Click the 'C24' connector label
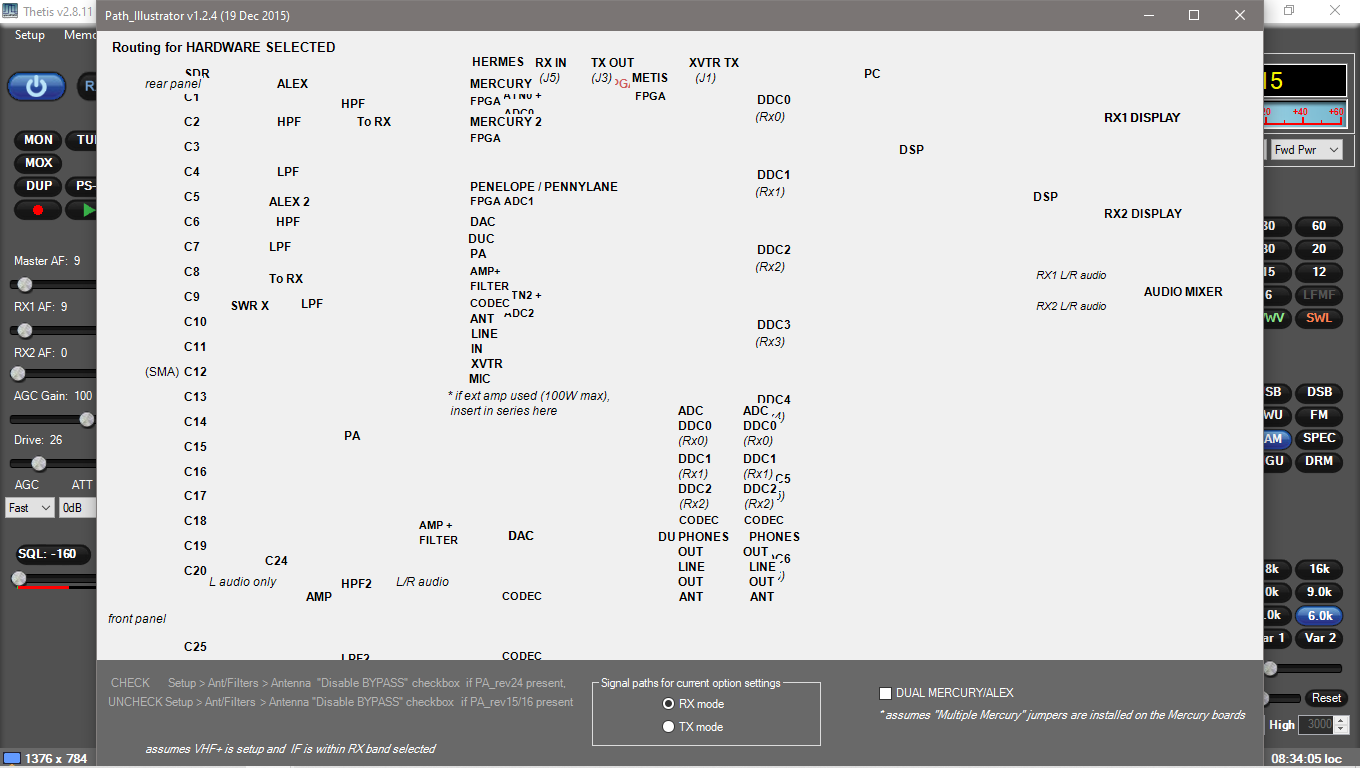Image resolution: width=1360 pixels, height=768 pixels. click(x=276, y=561)
